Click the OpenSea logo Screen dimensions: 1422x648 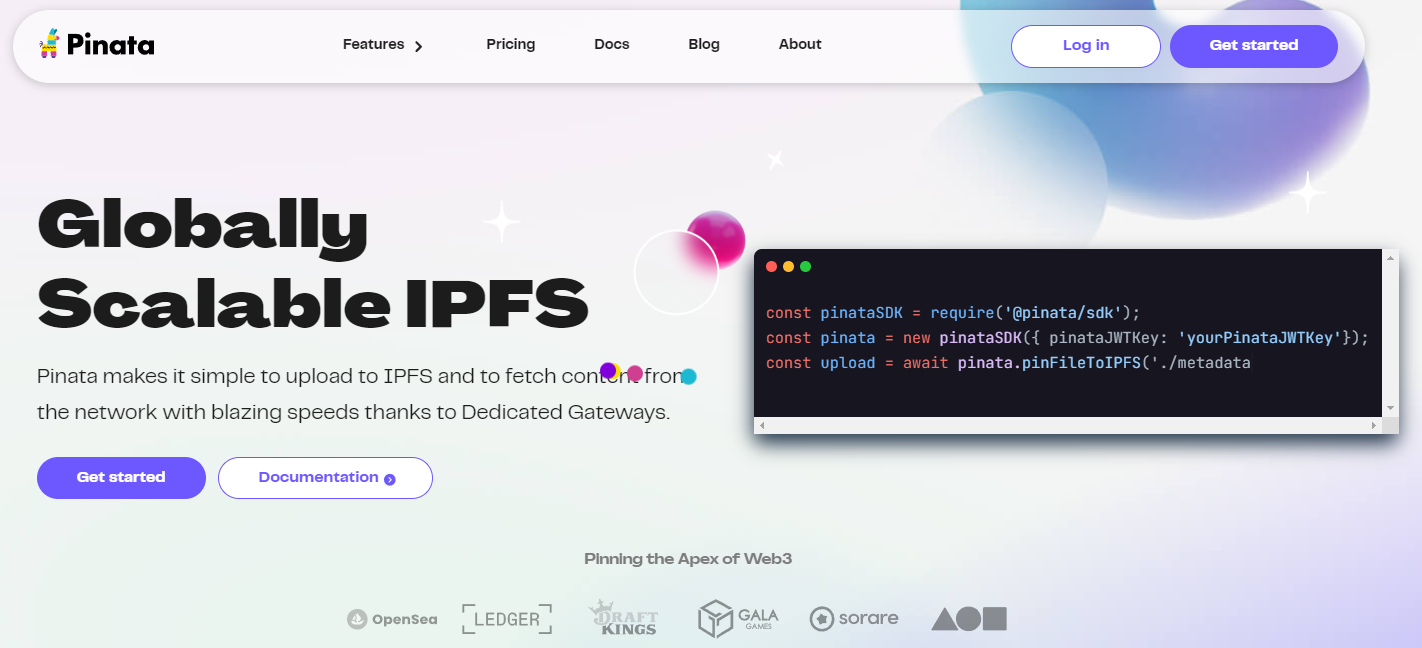coord(392,619)
